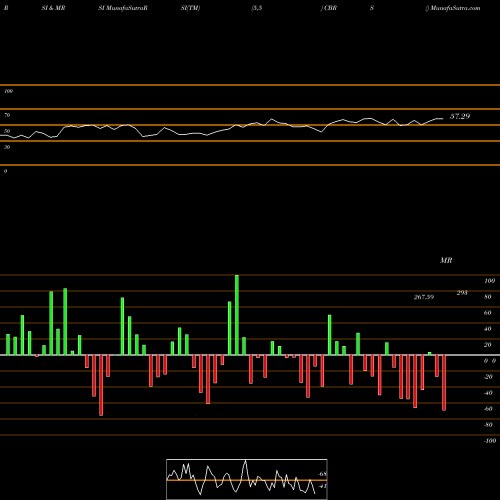Click the RSI 70 level label
Viewport: 500px width, 500px height.
pos(7,115)
